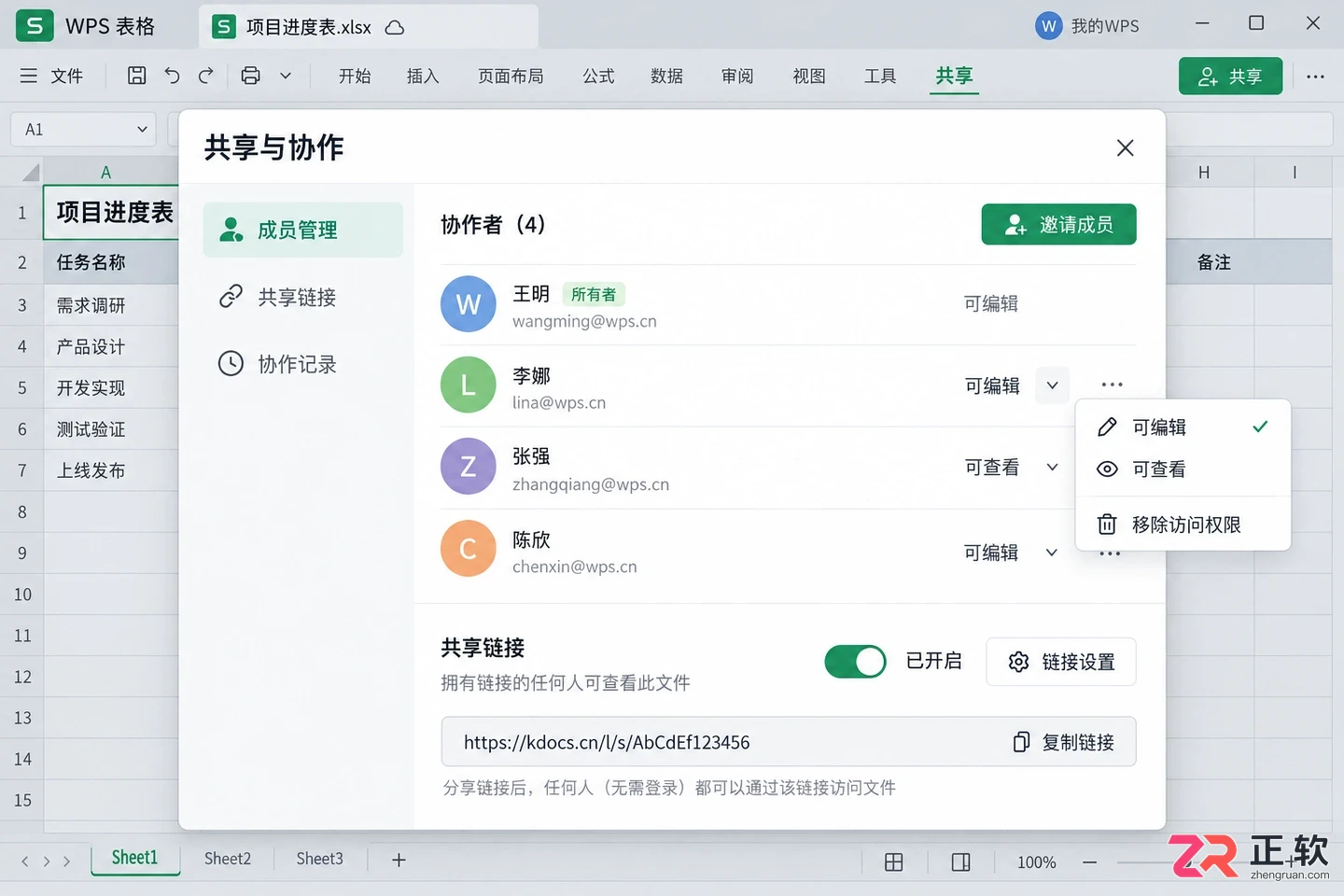Screen dimensions: 1344x896
Task: Expand 张强's 可查看 permission dropdown
Action: 1052,467
